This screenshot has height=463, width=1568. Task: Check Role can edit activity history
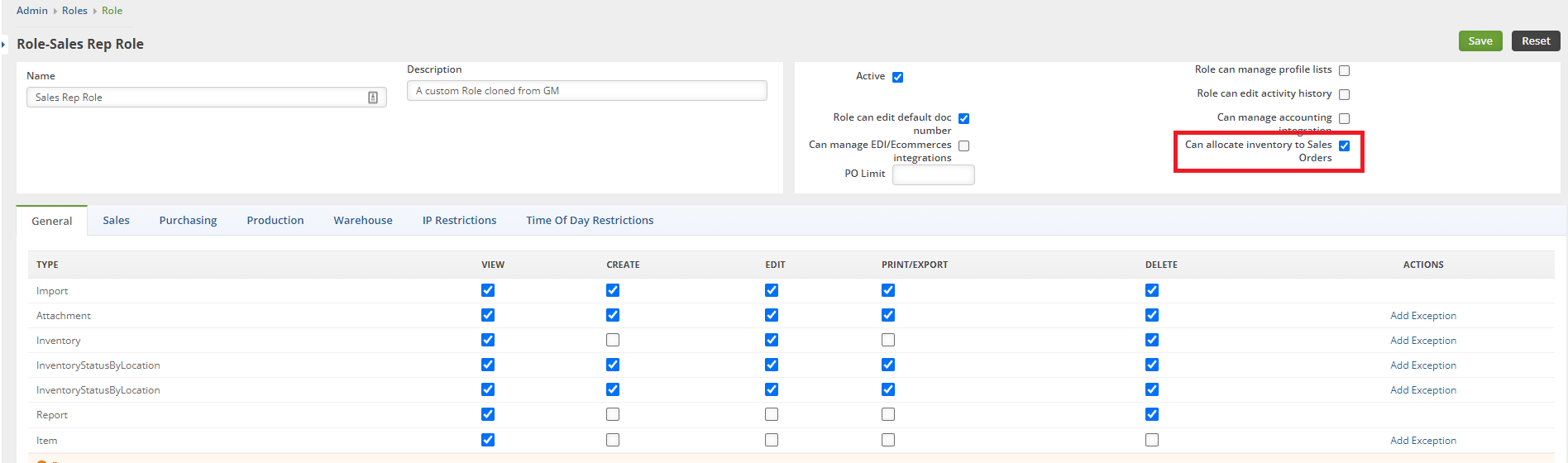click(x=1344, y=94)
